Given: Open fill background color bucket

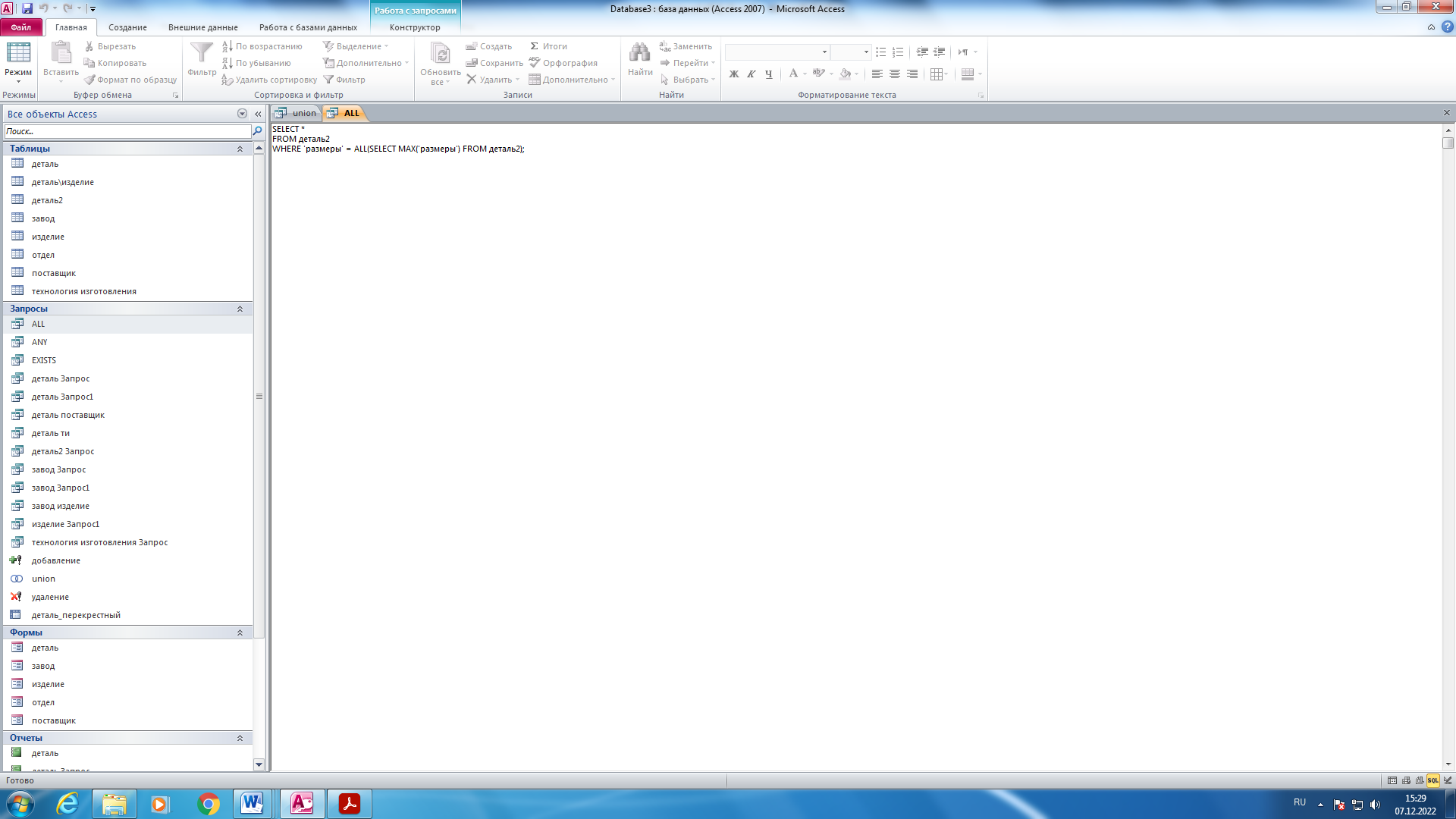Looking at the screenshot, I should tap(846, 74).
